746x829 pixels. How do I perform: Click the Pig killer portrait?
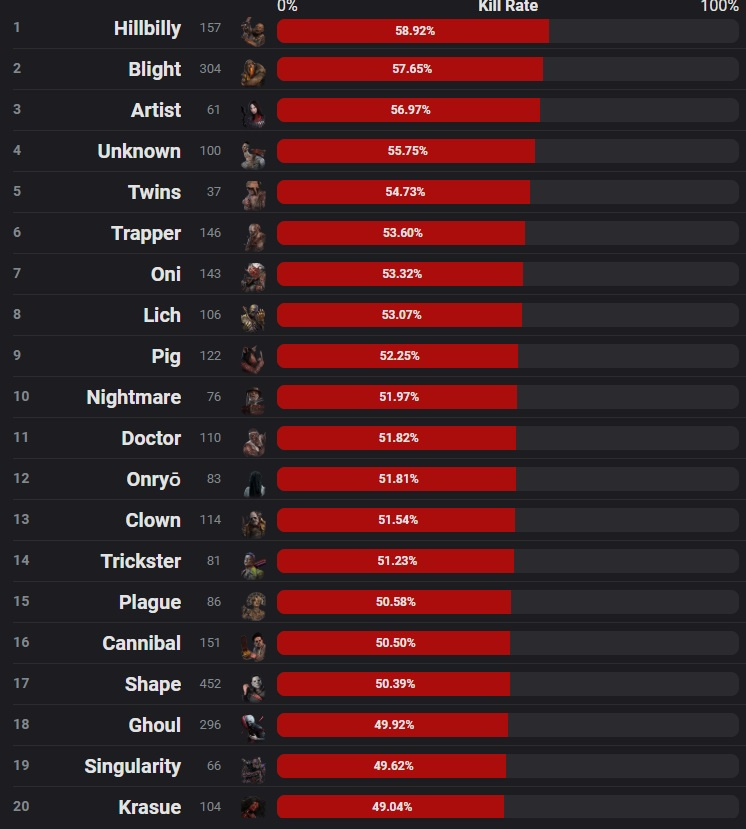coord(253,359)
